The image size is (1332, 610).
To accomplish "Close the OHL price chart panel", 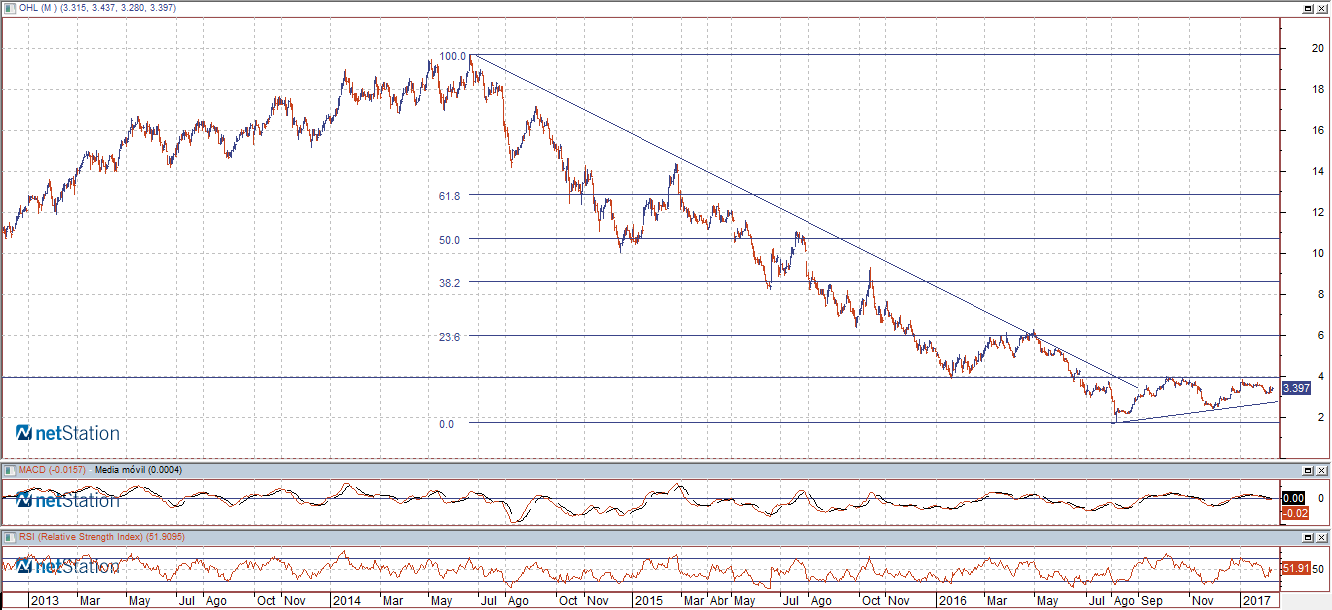I will 1322,8.
